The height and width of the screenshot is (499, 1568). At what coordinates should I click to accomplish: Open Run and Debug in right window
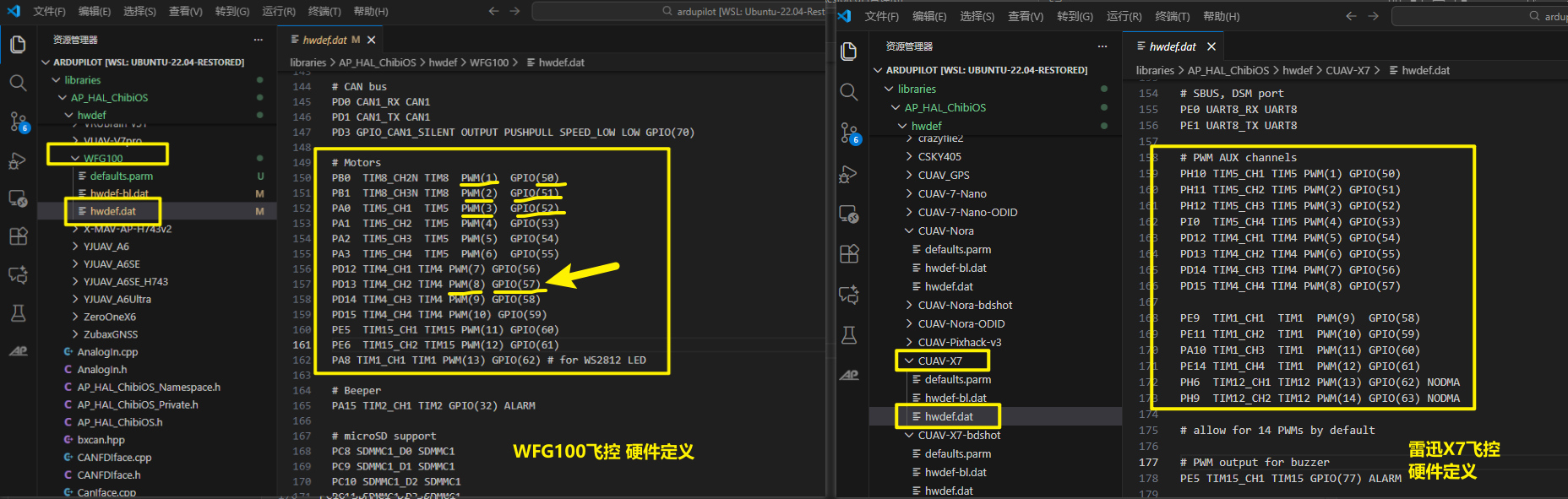click(849, 174)
